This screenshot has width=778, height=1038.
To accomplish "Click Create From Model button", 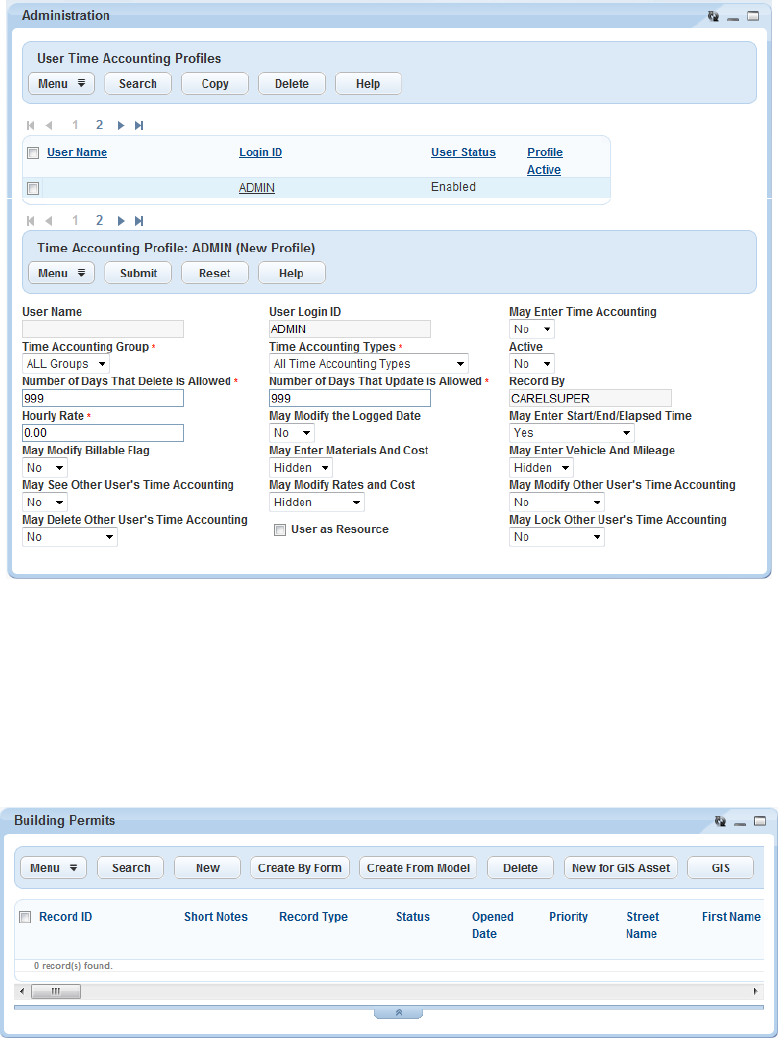I will tap(418, 868).
